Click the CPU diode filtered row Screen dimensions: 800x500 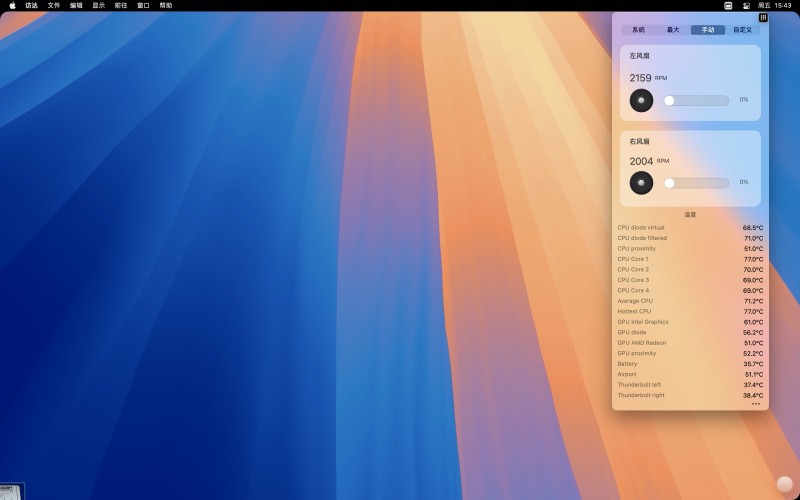[x=690, y=238]
